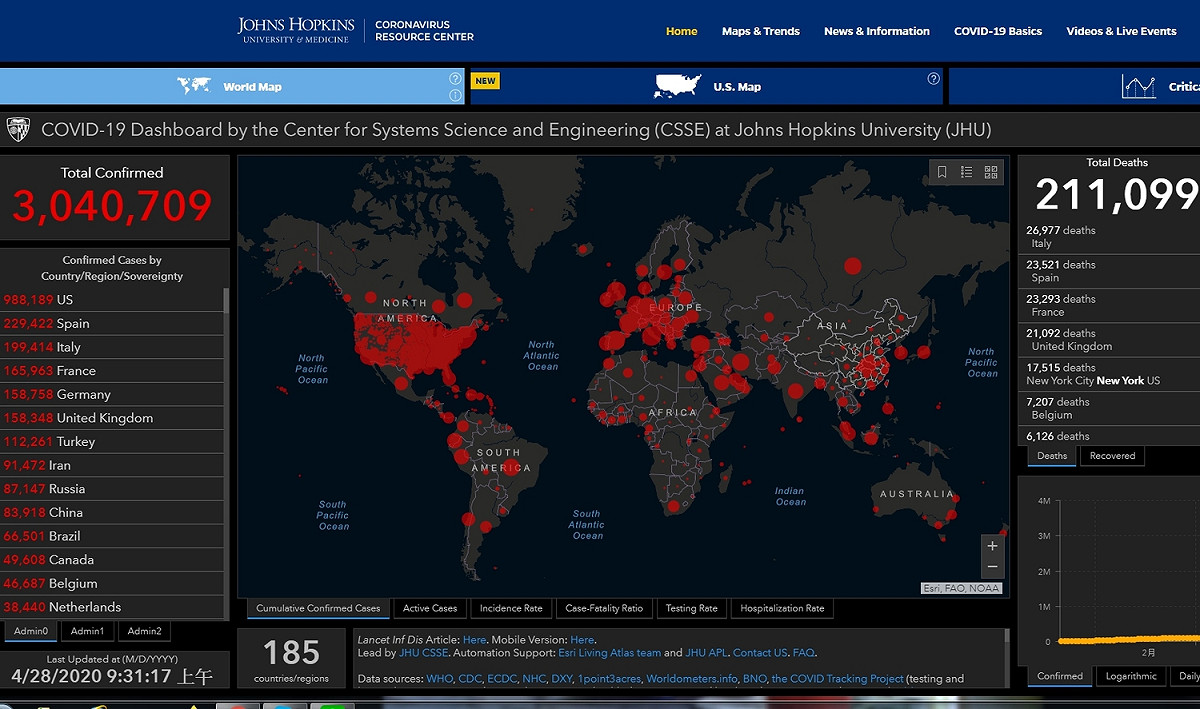Select the Incidence Rate map tab
The image size is (1200, 709).
coord(511,608)
